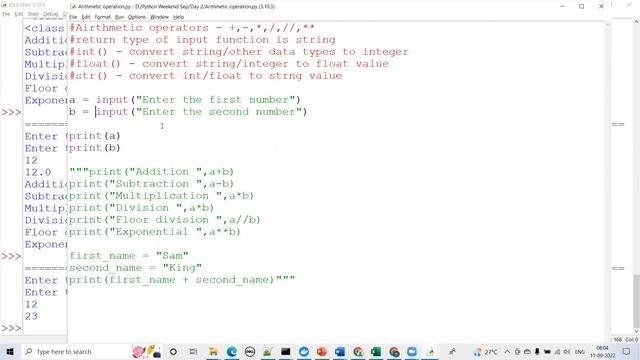Click the '#return type of input function' comment
The image size is (640, 360).
(202, 40)
